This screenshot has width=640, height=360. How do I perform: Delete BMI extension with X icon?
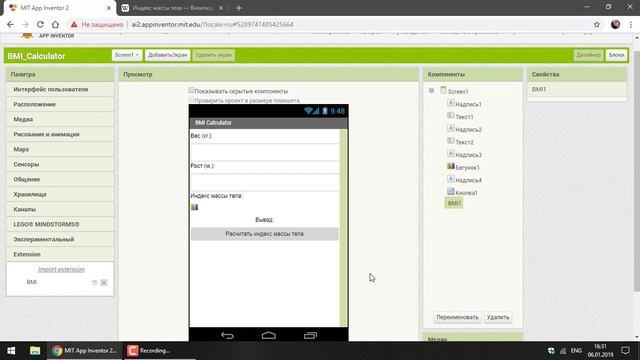104,282
